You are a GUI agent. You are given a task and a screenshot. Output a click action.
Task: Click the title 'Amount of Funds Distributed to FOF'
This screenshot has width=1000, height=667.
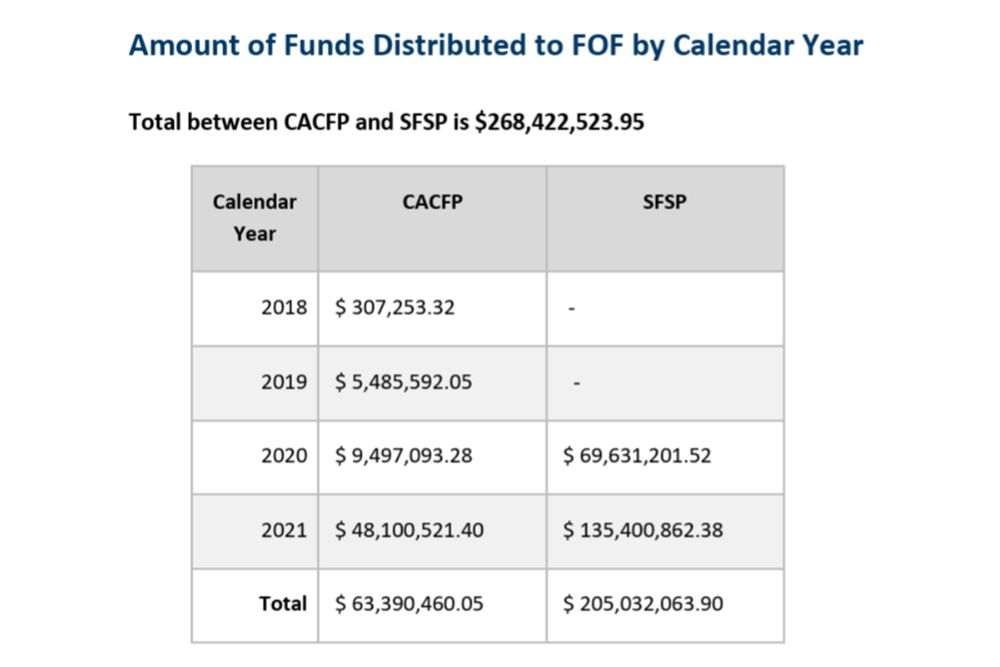click(496, 45)
